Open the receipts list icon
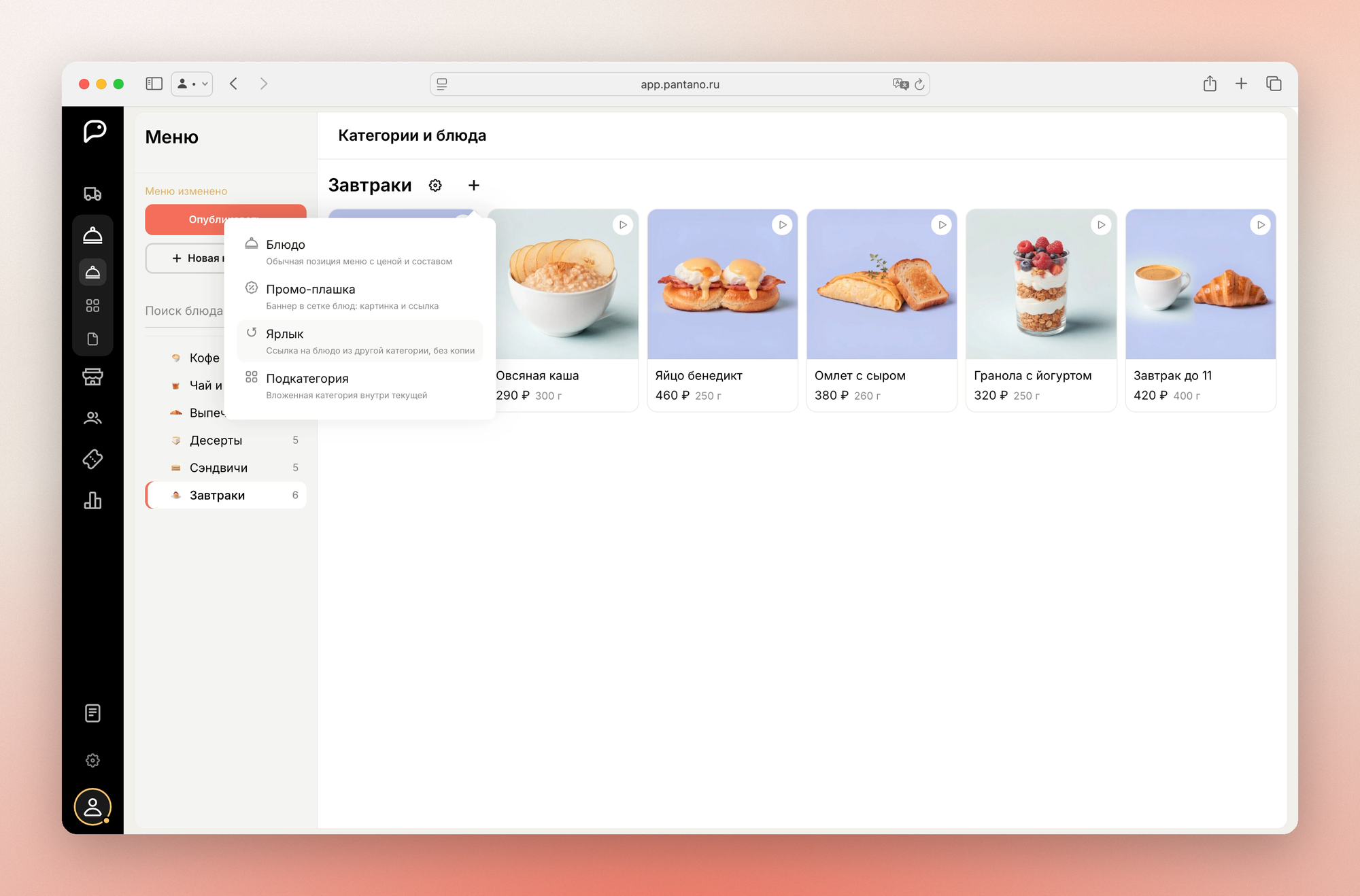This screenshot has width=1360, height=896. [x=93, y=713]
